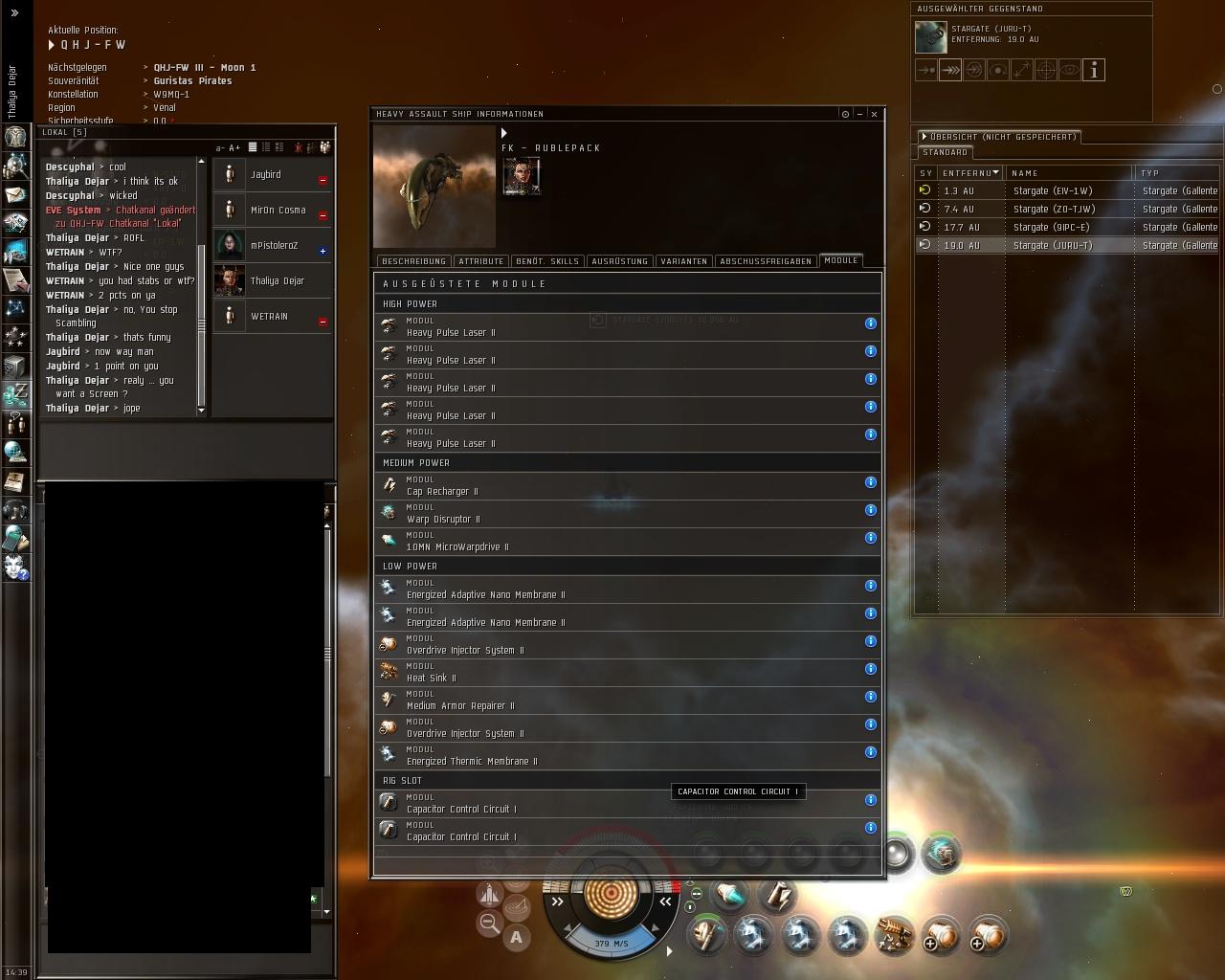Toggle the zoom-out camera HUD button
Viewport: 1225px width, 980px height.
coord(489,924)
